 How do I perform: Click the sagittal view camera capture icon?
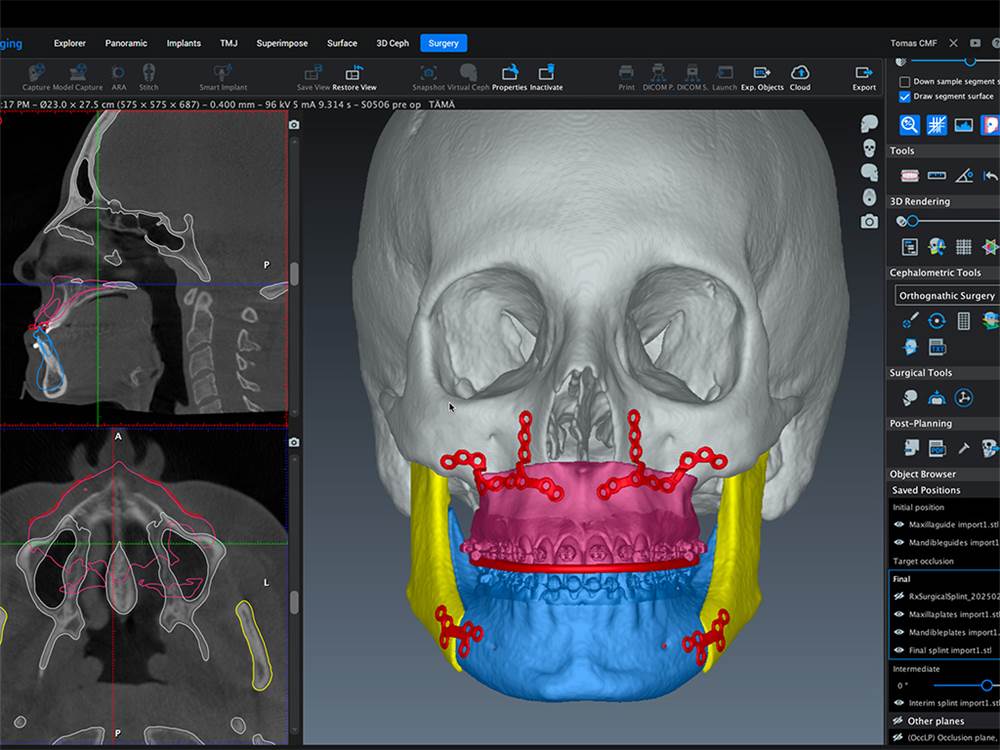click(294, 125)
